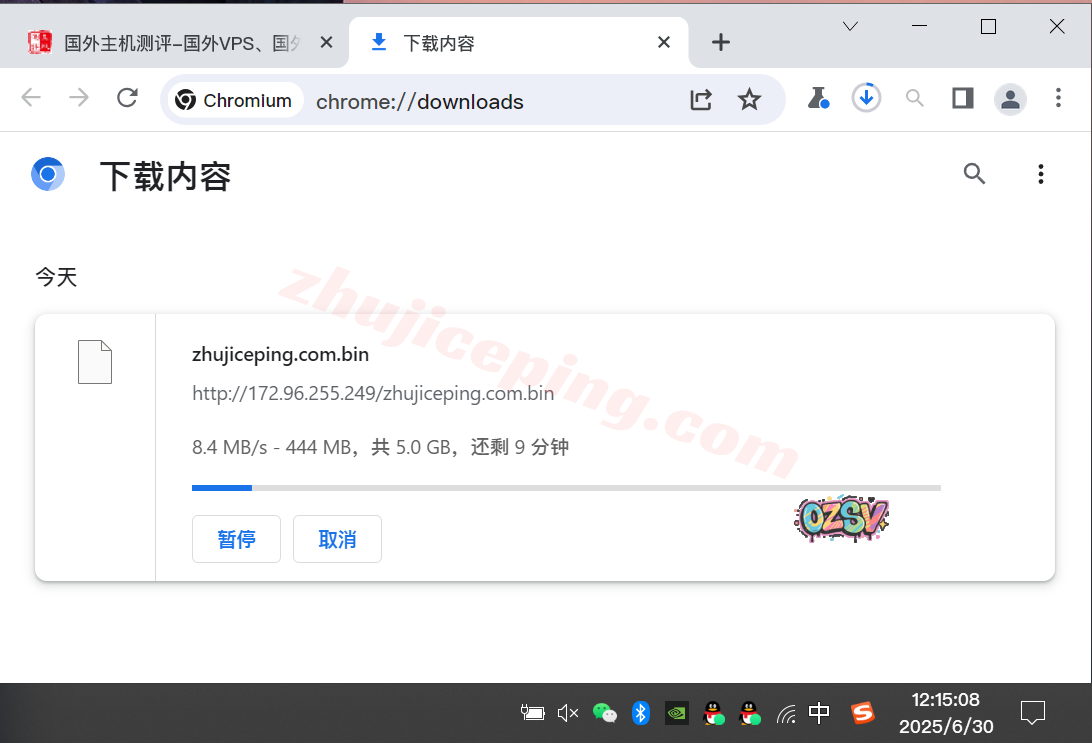Click the download URL link for zhujiceping.com.bin
The width and height of the screenshot is (1092, 743).
point(373,393)
